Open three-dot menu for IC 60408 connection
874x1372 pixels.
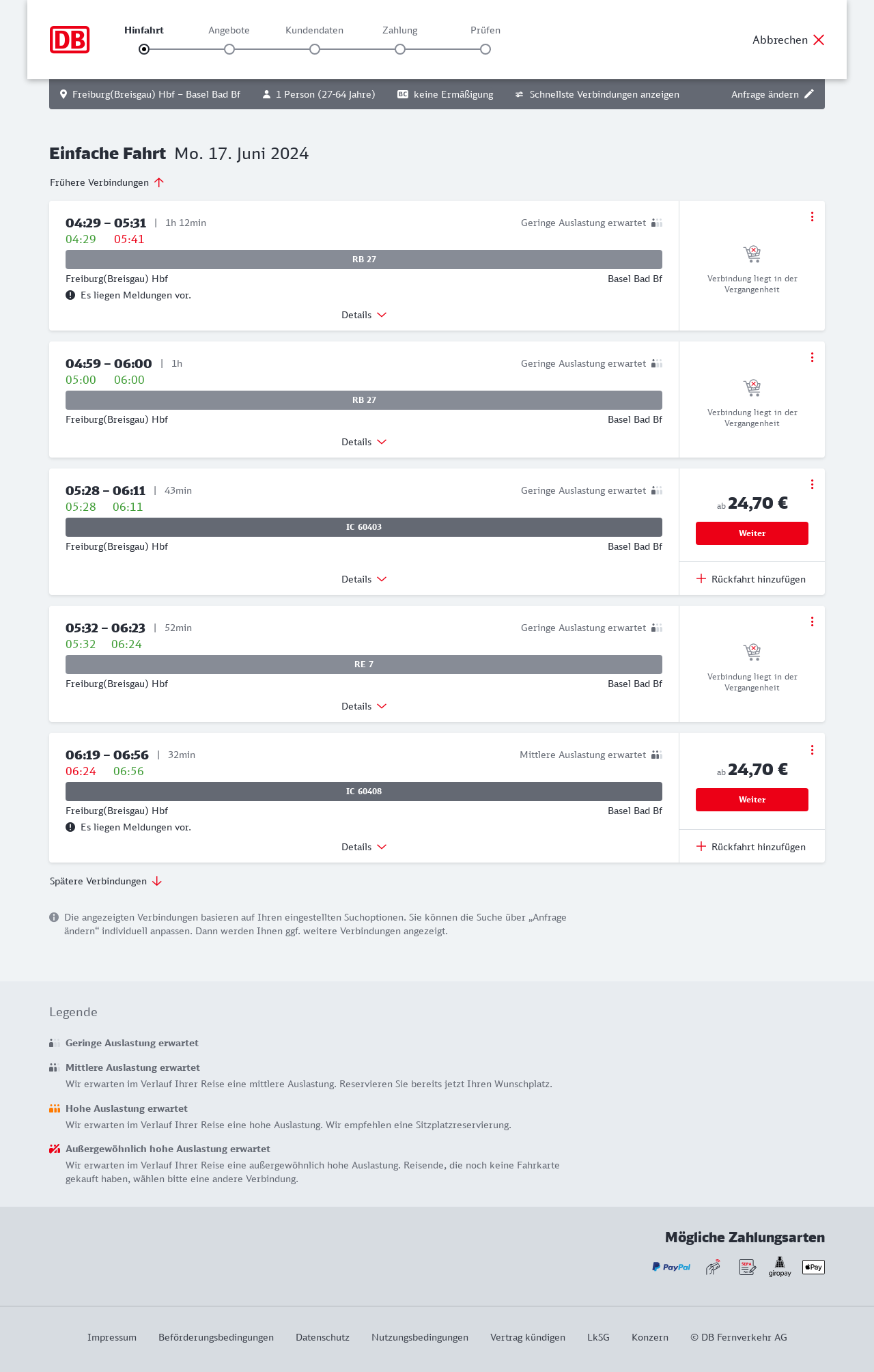tap(812, 750)
